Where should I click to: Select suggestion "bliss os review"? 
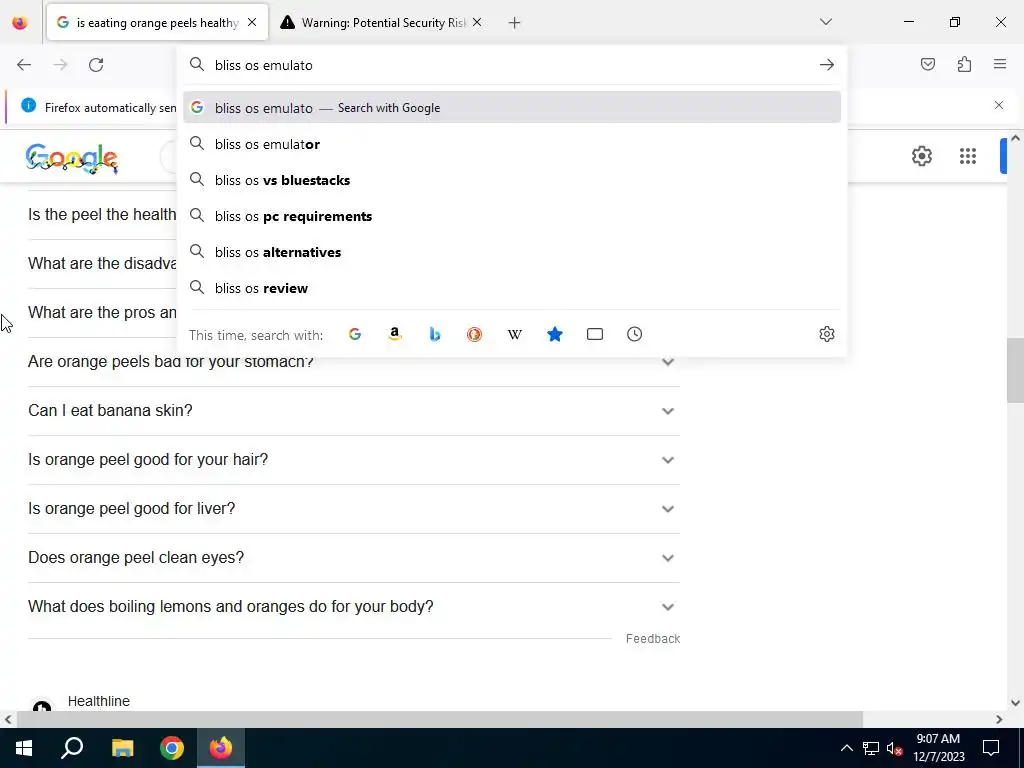click(512, 288)
